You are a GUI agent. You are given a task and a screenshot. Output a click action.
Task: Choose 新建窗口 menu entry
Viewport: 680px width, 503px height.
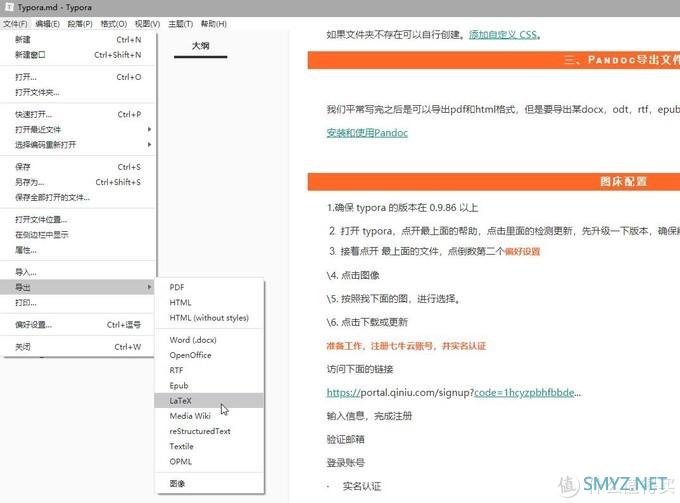78,55
